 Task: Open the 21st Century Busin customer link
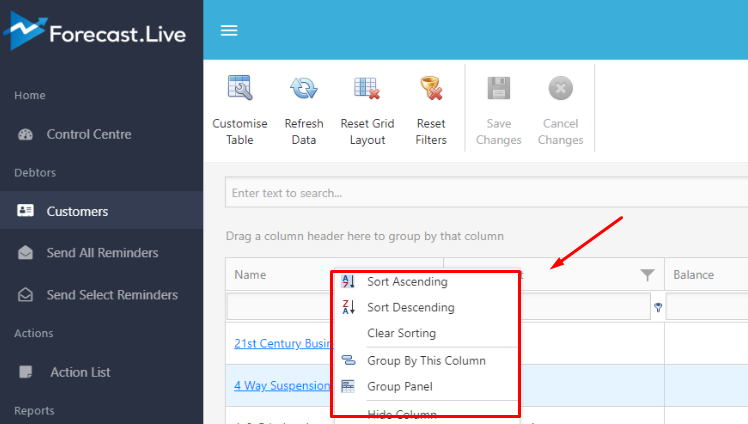(282, 343)
